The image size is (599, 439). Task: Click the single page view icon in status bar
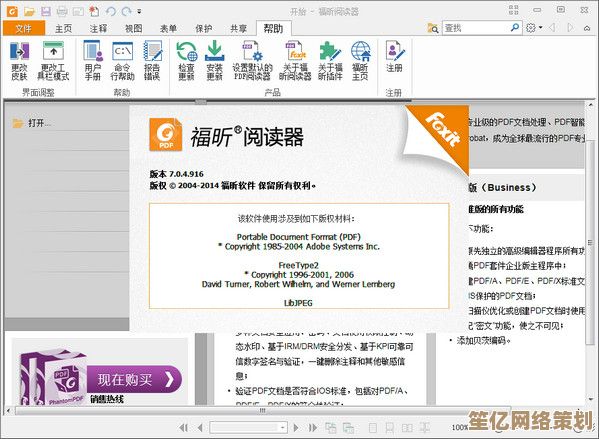(372, 428)
